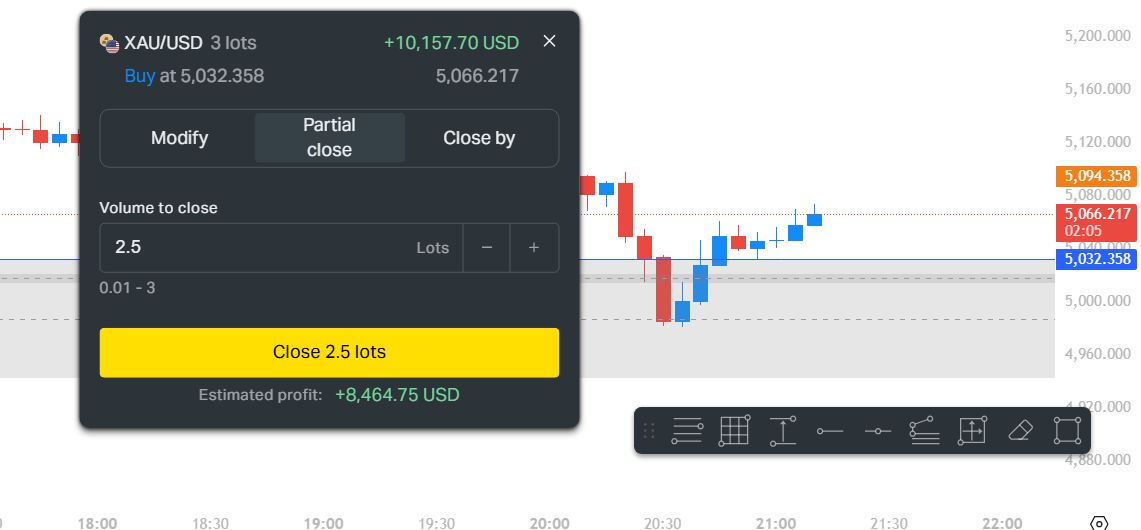The image size is (1141, 530).
Task: Select the Fibonacci retracement lines tool
Action: click(x=687, y=431)
